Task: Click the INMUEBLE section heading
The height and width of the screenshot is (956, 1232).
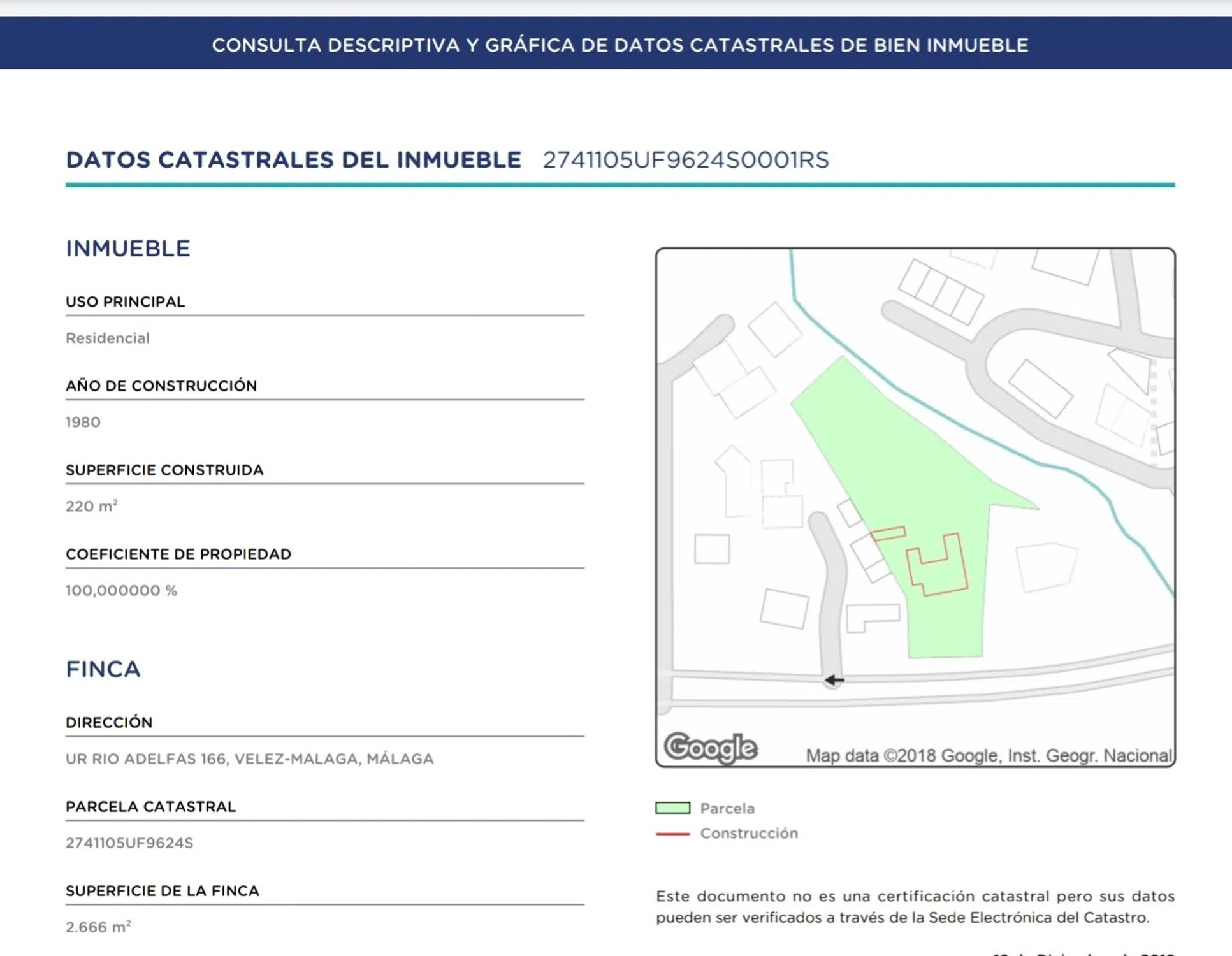Action: (128, 248)
